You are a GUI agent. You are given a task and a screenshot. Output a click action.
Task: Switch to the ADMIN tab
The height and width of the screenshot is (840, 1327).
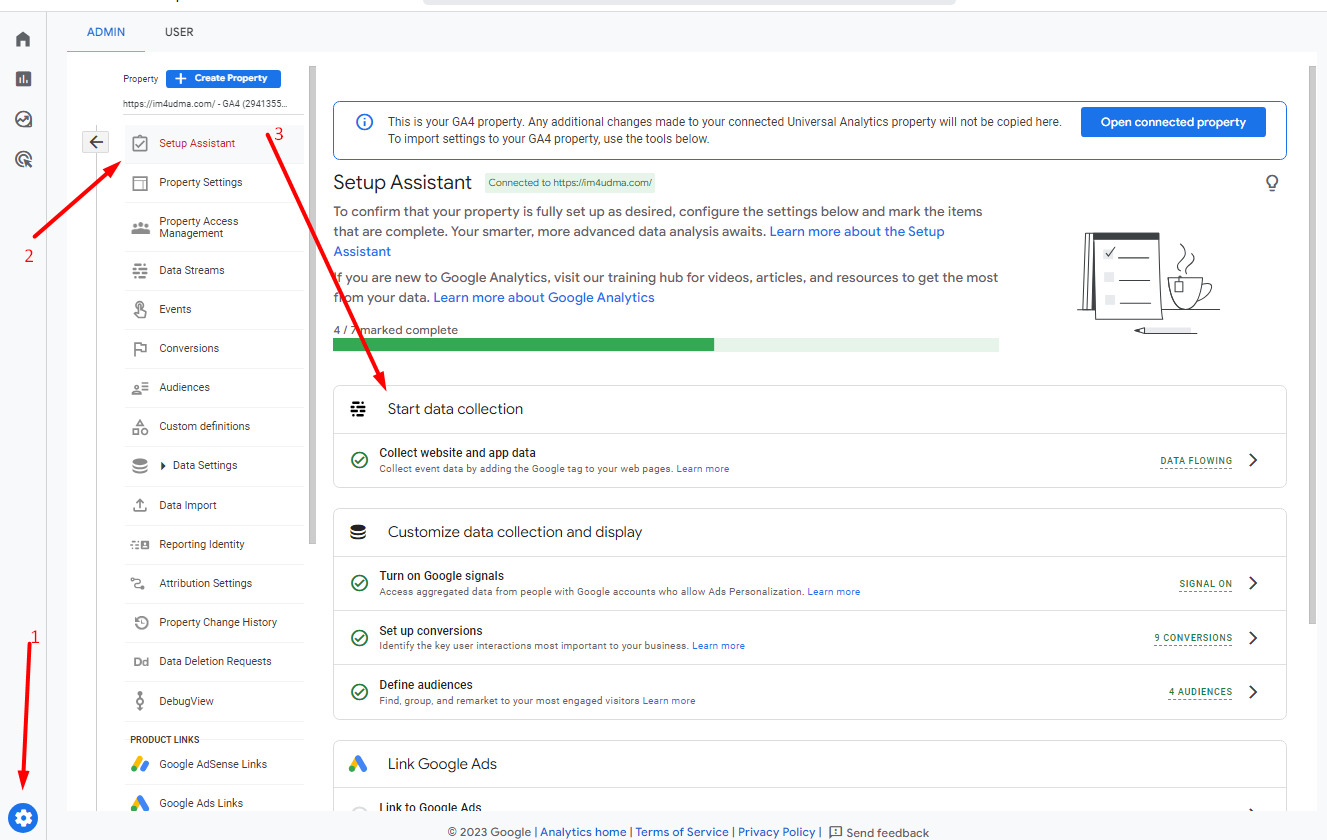click(x=106, y=32)
